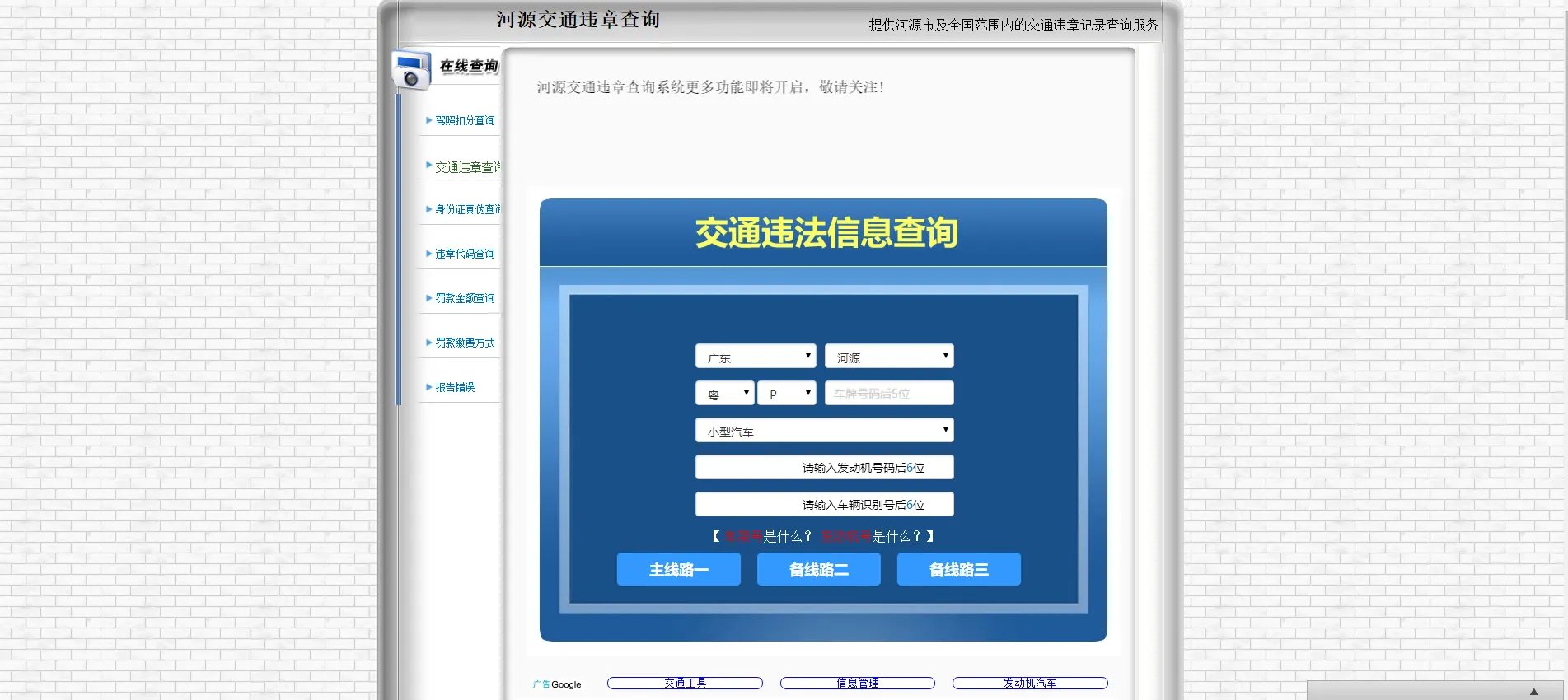Click the 交通违法信息查询 banner heading
The height and width of the screenshot is (700, 1568).
coord(826,232)
